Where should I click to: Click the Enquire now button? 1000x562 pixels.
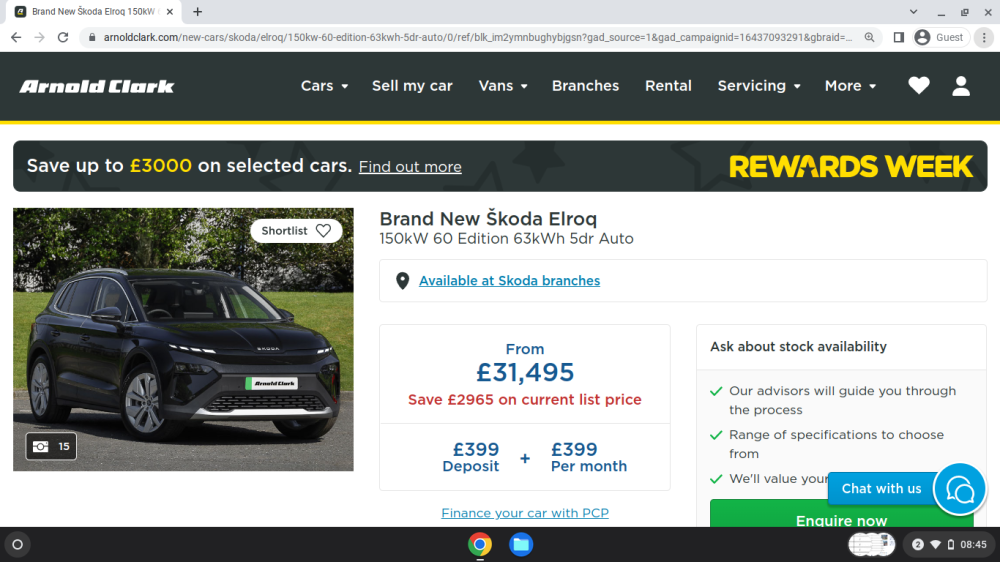pyautogui.click(x=841, y=514)
